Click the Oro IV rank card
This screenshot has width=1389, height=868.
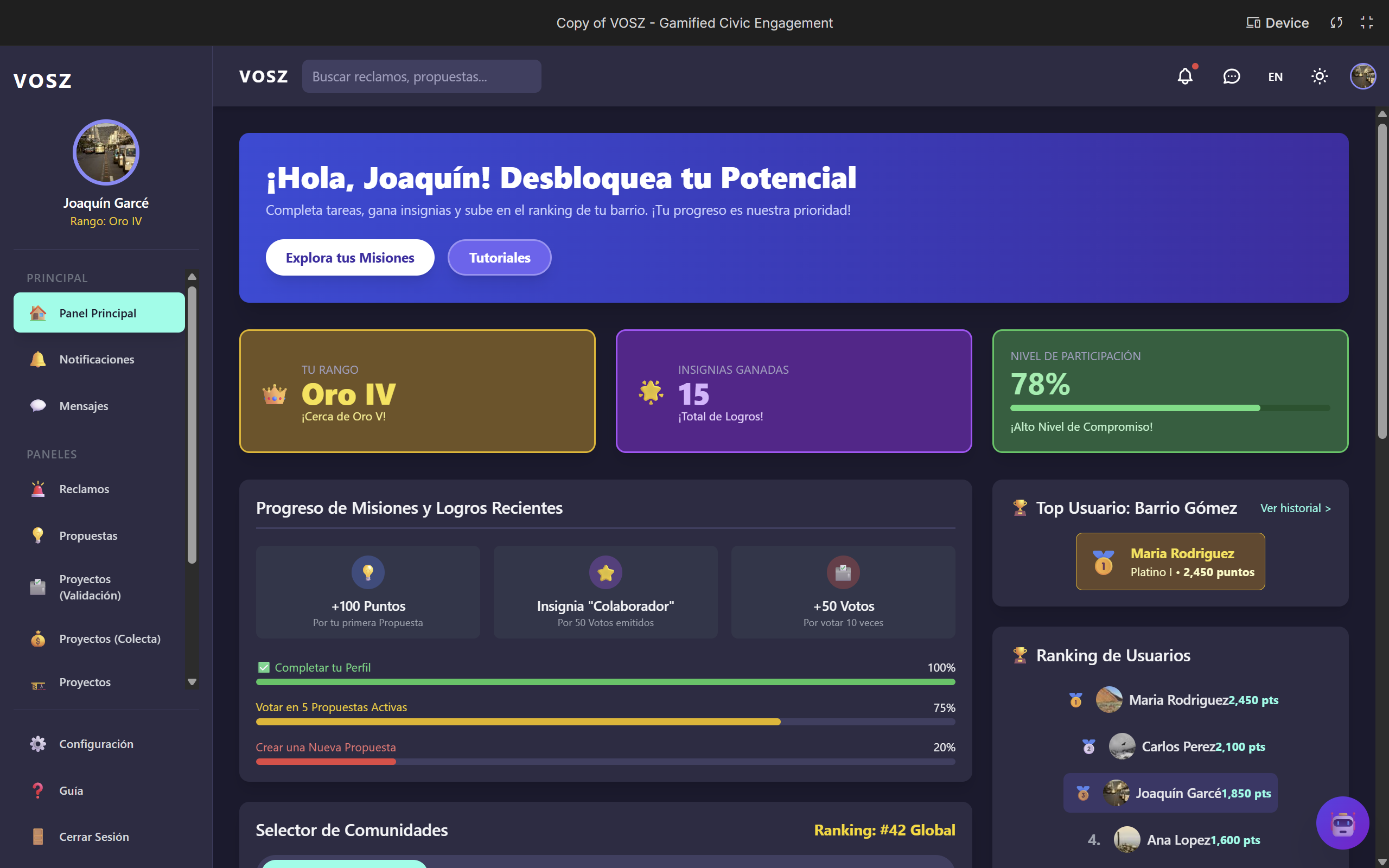[x=417, y=391]
